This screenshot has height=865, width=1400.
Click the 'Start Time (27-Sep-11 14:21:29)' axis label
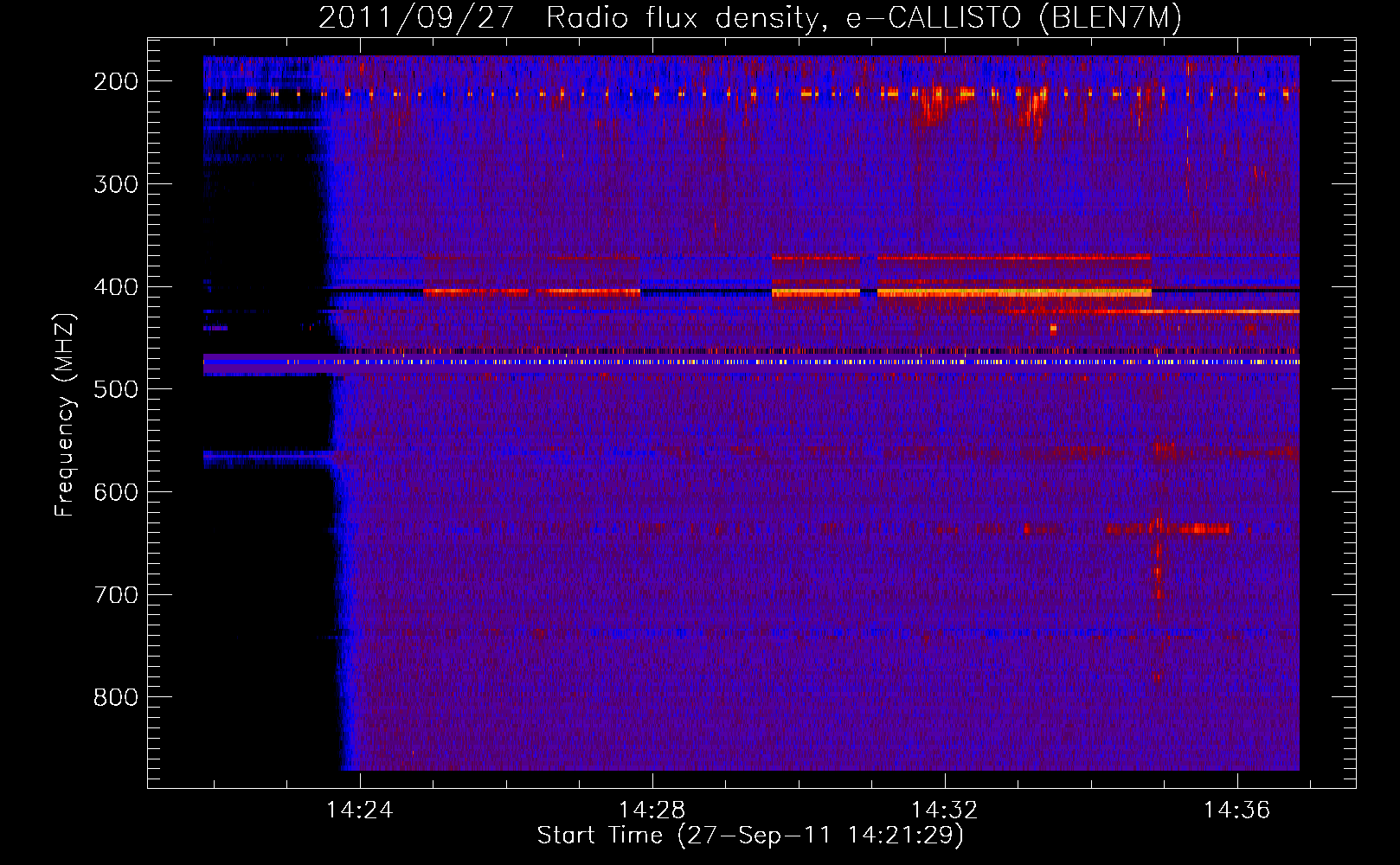[x=750, y=835]
